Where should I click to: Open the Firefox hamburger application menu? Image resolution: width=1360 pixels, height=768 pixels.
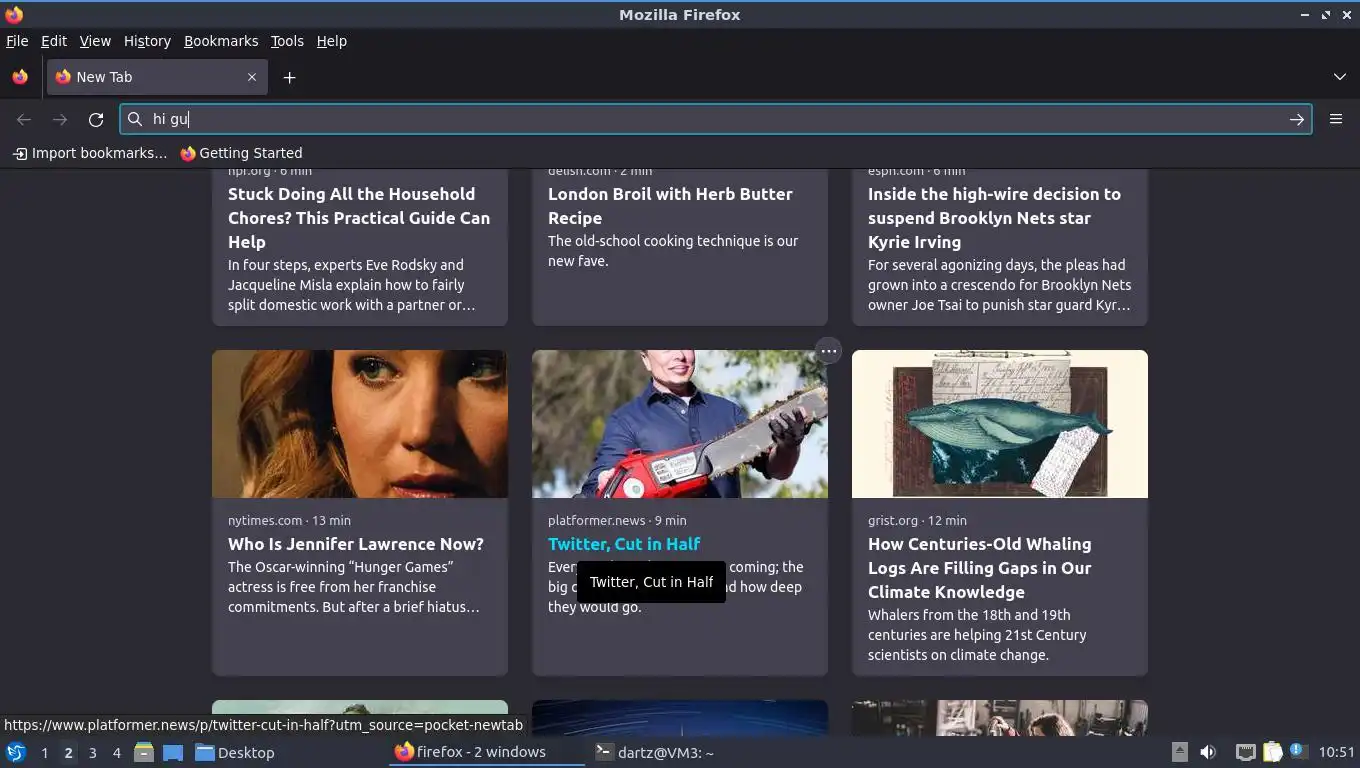(1336, 119)
